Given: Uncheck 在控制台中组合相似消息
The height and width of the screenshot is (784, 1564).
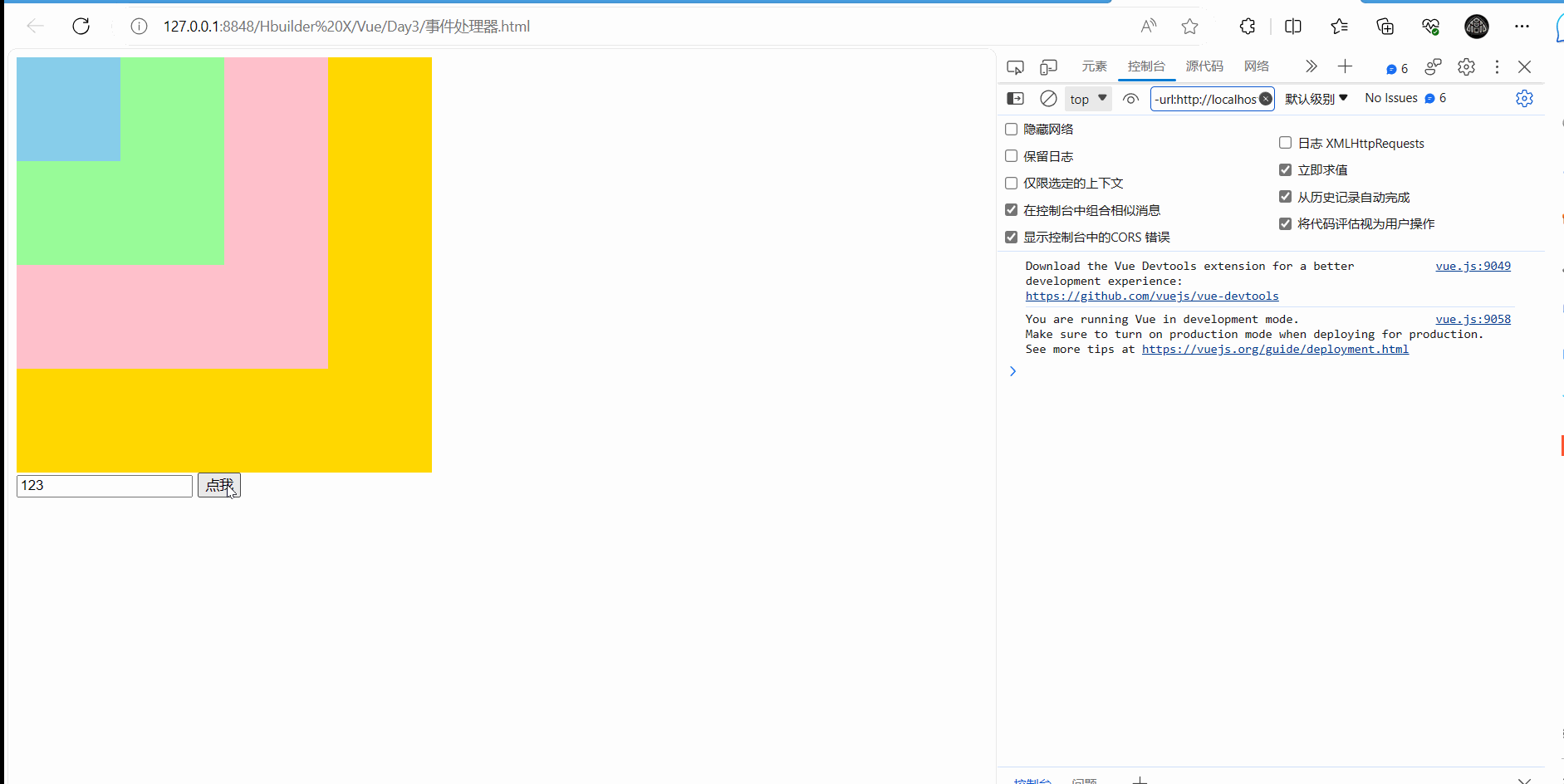Looking at the screenshot, I should coord(1011,210).
